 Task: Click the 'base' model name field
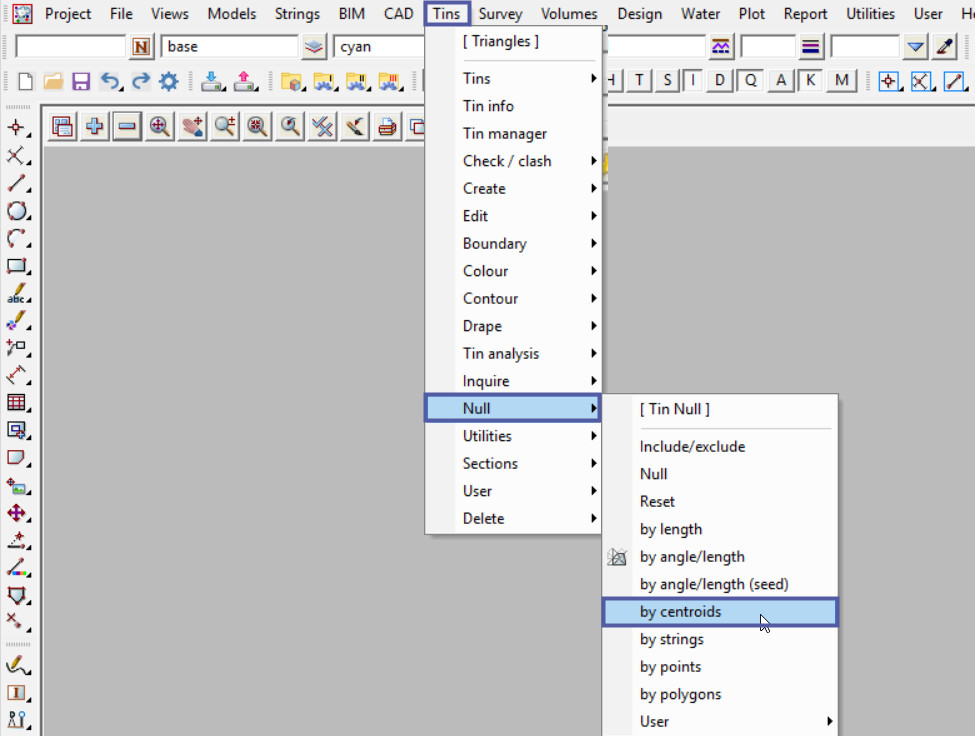229,47
